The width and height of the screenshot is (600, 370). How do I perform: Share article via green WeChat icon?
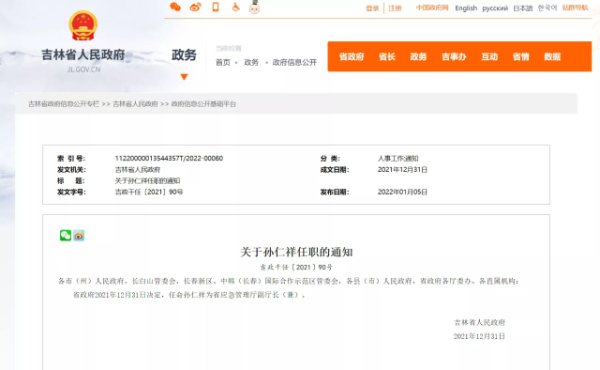pos(65,235)
